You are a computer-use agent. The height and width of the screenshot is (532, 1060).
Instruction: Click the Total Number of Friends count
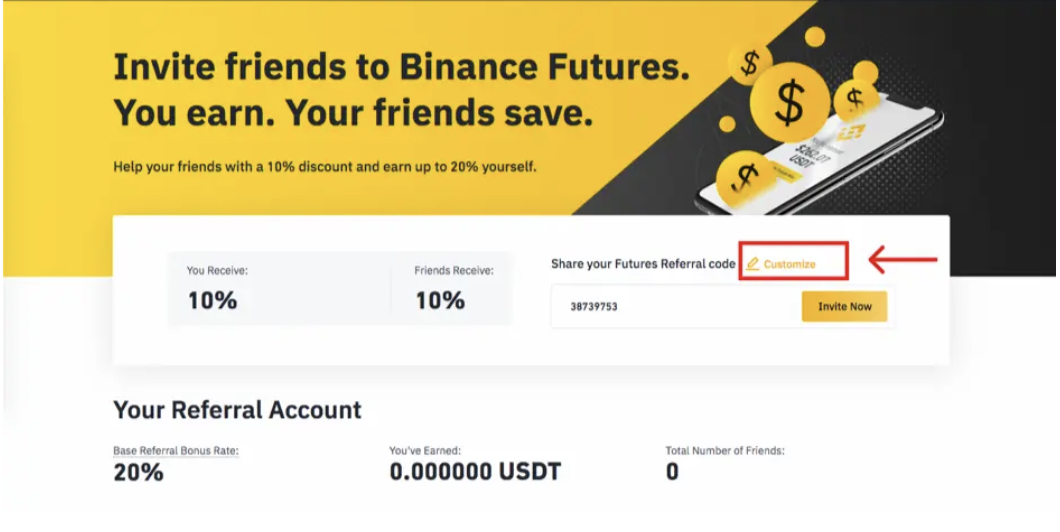[672, 472]
